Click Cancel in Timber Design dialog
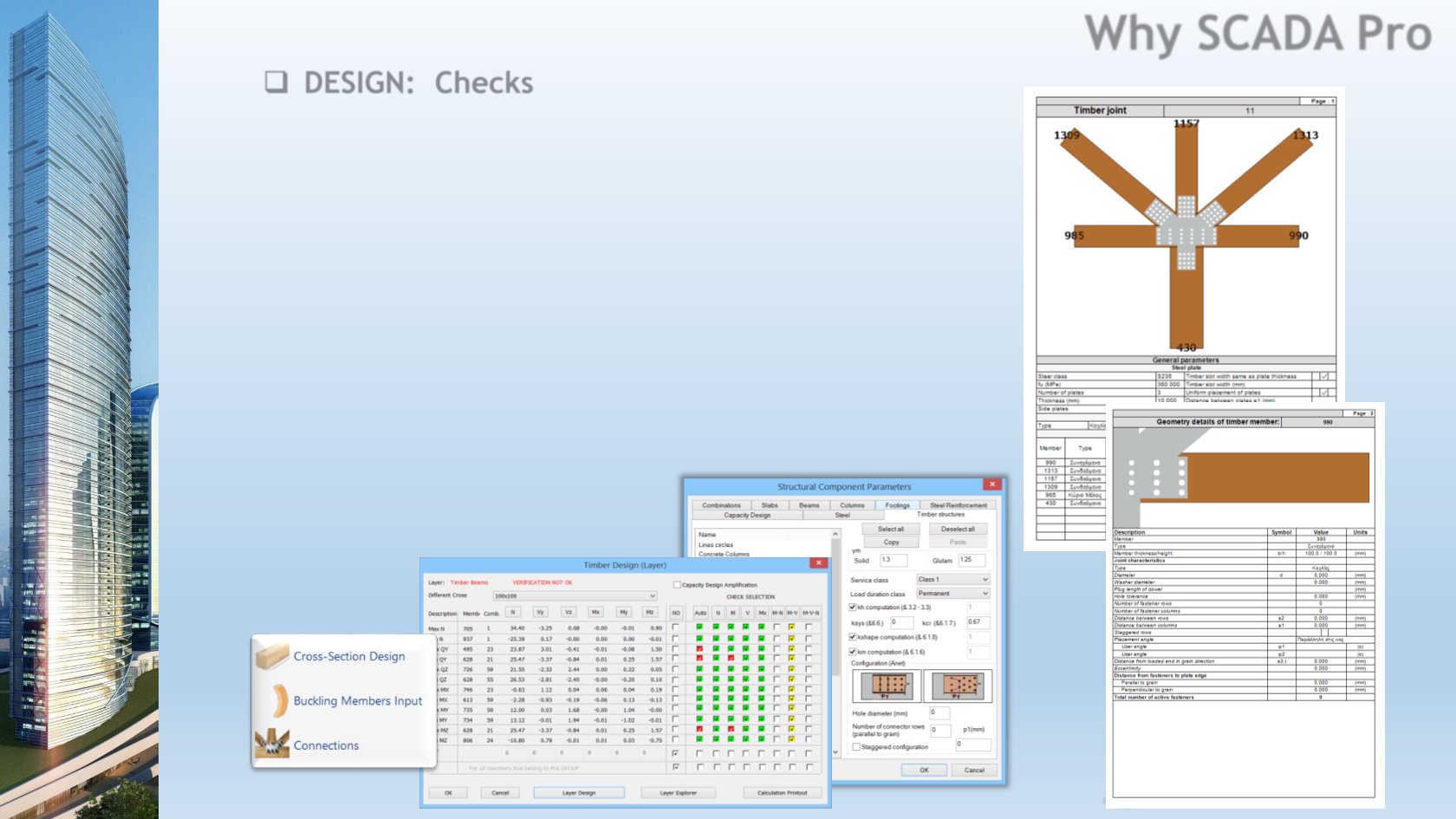Screen dimensions: 1456x819 pyautogui.click(x=500, y=792)
